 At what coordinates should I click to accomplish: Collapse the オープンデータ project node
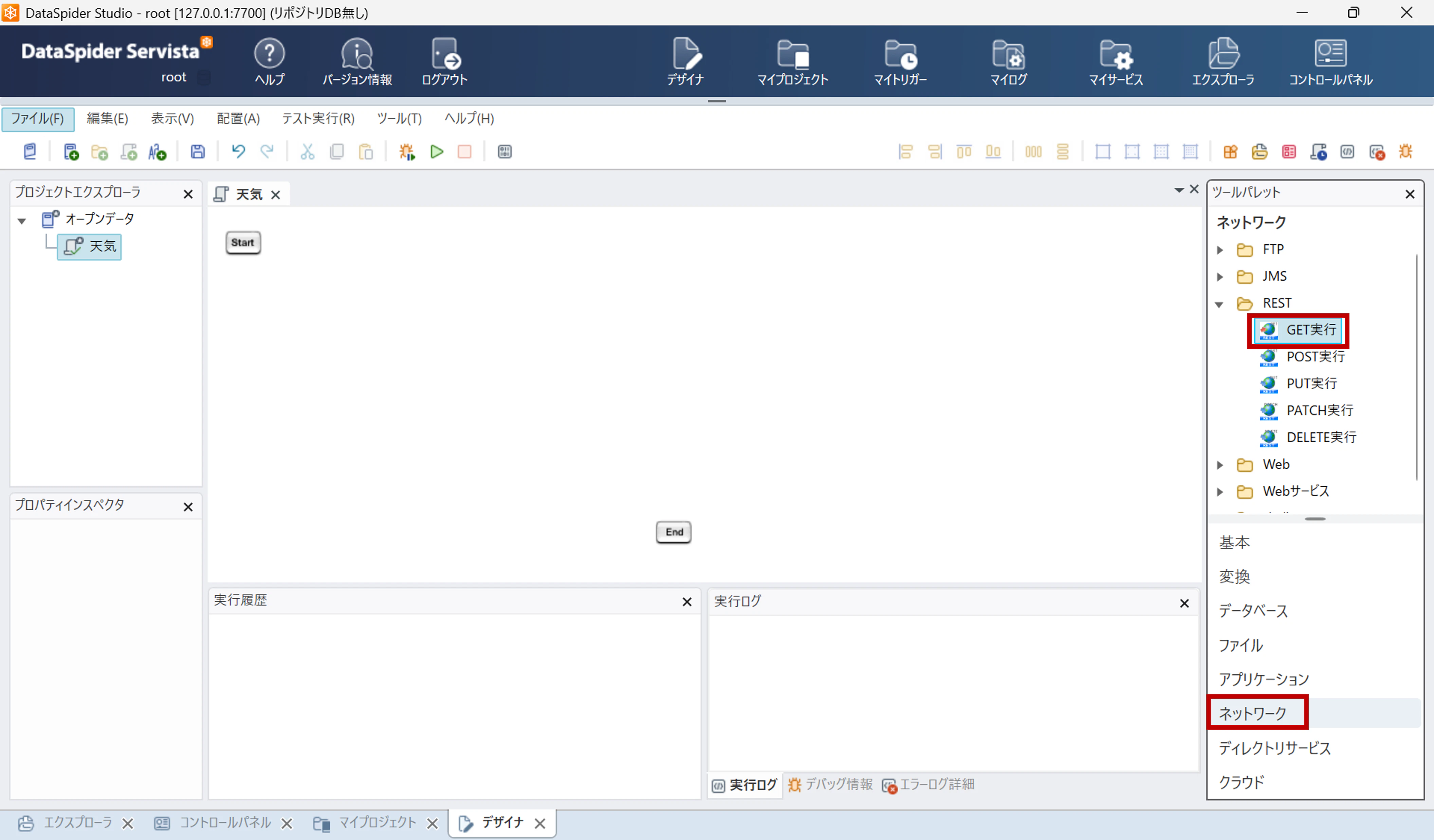(22, 221)
